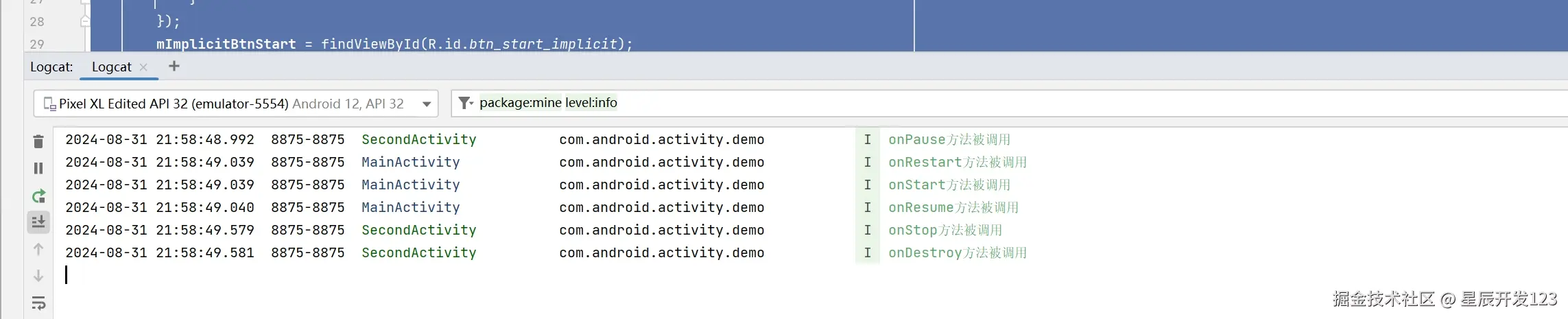Toggle code folding marker at line 28
The height and width of the screenshot is (319, 1568).
(x=85, y=22)
